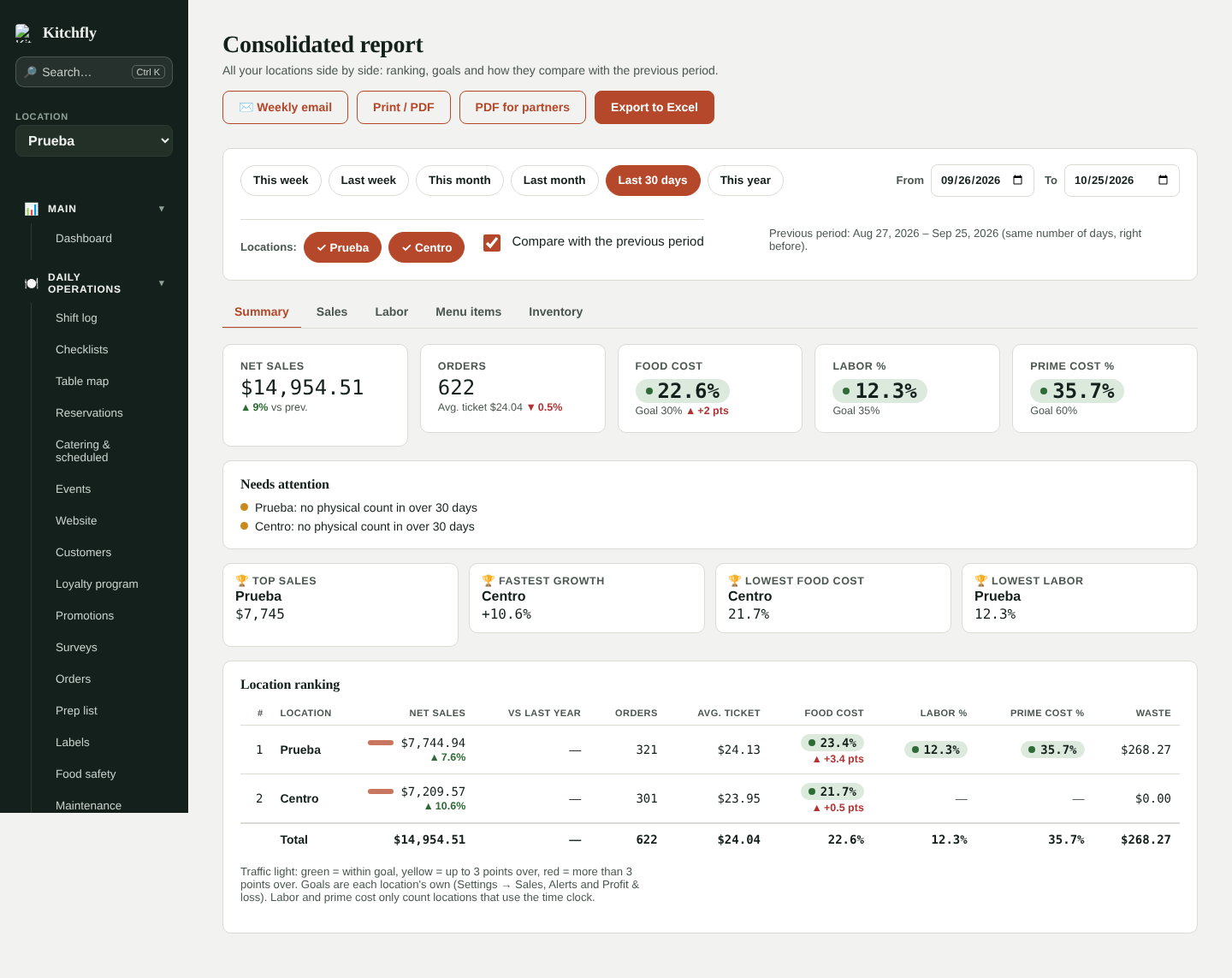Open Labels in sidebar
1232x978 pixels.
pos(73,742)
